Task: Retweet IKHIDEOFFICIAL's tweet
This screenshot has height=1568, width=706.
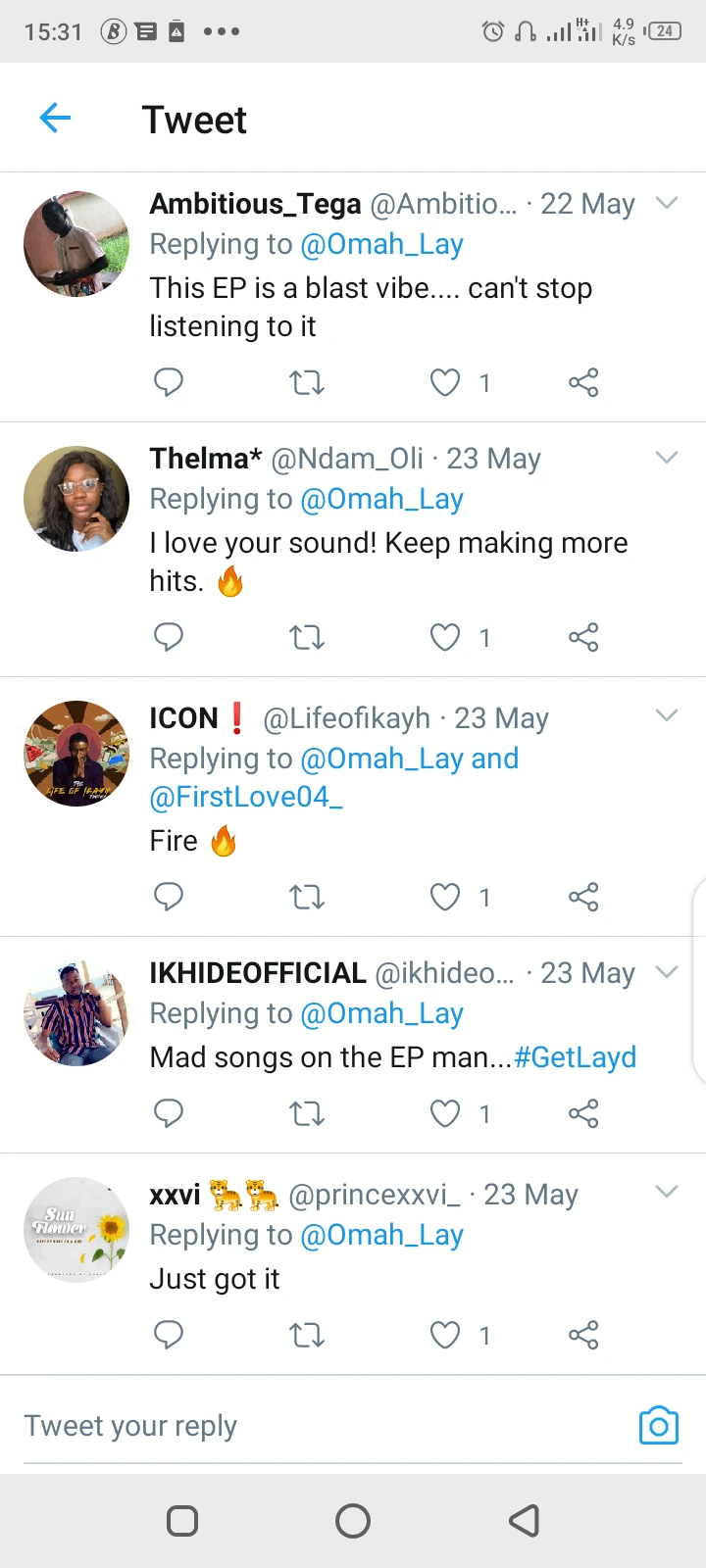Action: (307, 1114)
